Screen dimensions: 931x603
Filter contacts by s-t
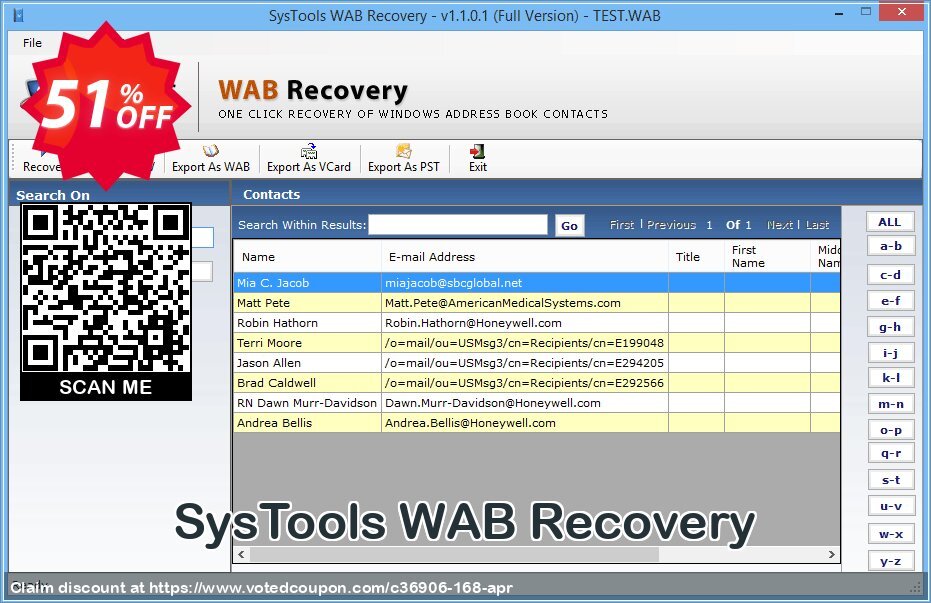click(x=891, y=480)
